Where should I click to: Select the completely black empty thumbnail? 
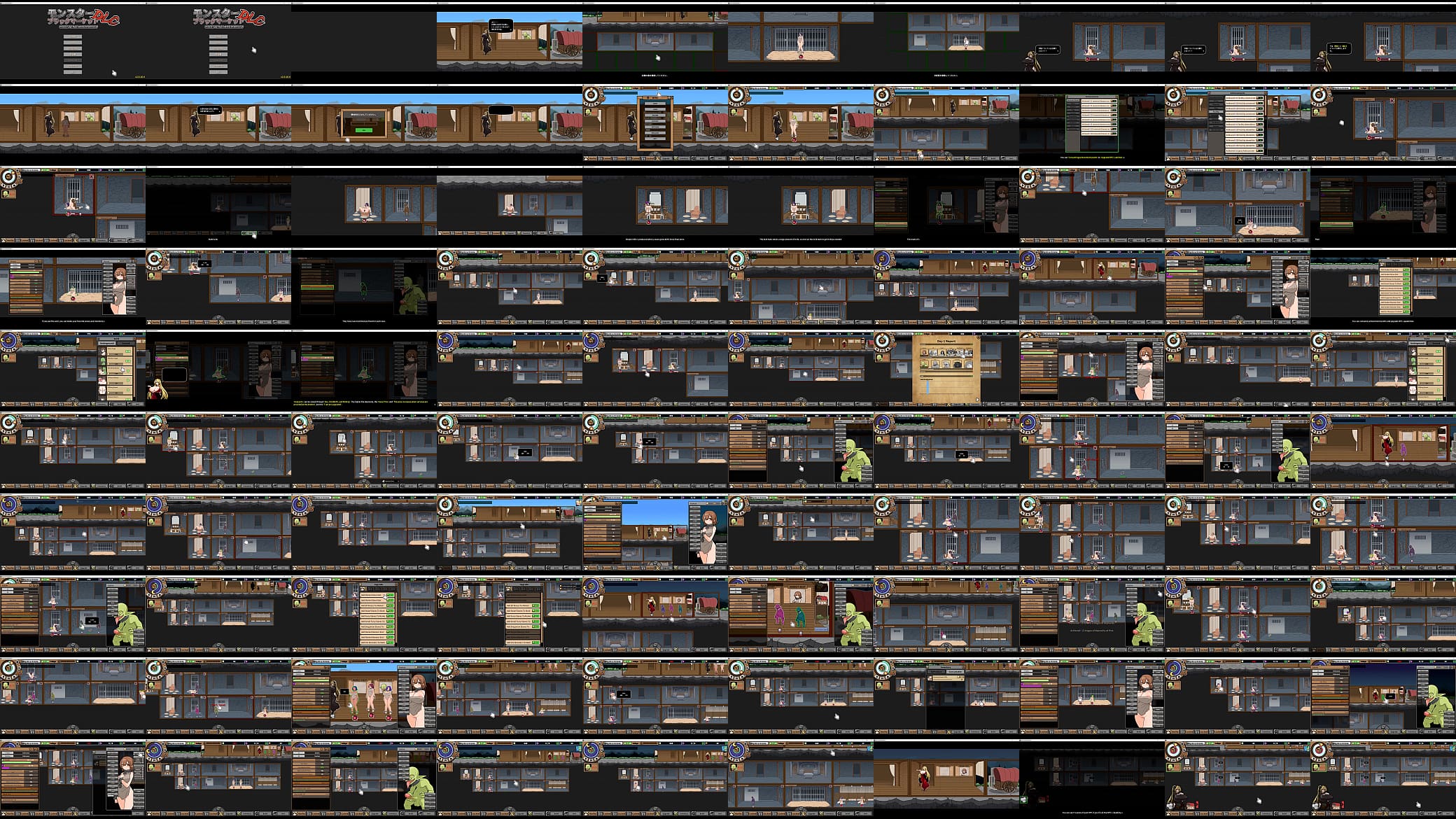(364, 41)
